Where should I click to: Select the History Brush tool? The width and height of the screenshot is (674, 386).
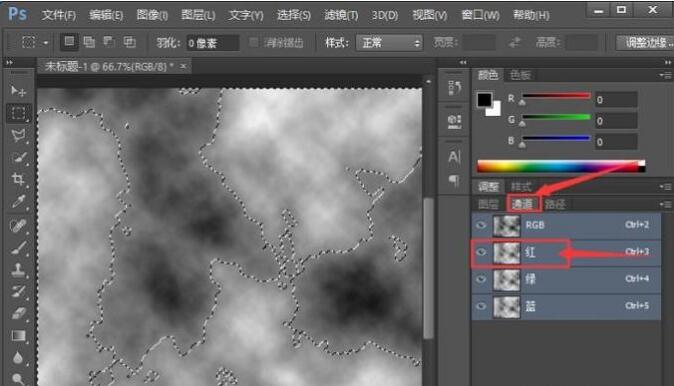(x=18, y=291)
